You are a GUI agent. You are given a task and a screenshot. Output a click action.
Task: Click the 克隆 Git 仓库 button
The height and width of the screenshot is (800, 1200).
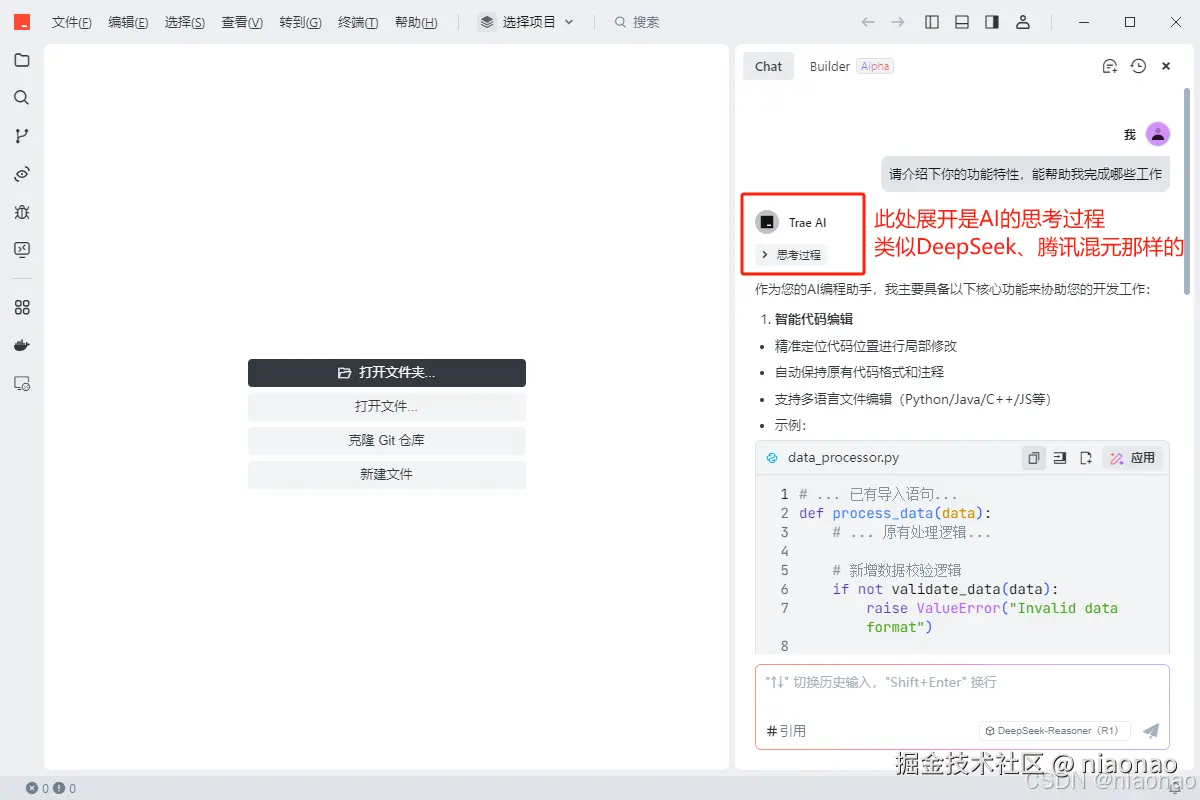click(386, 440)
